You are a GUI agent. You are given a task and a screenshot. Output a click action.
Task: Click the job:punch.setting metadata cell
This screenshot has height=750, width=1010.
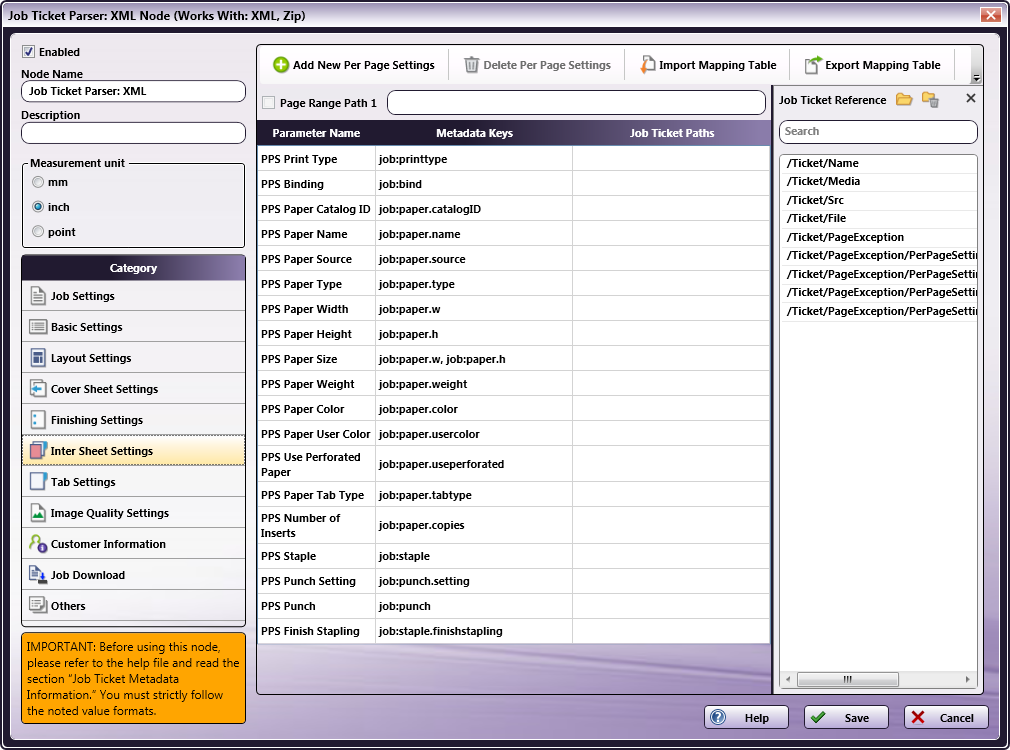(x=474, y=581)
